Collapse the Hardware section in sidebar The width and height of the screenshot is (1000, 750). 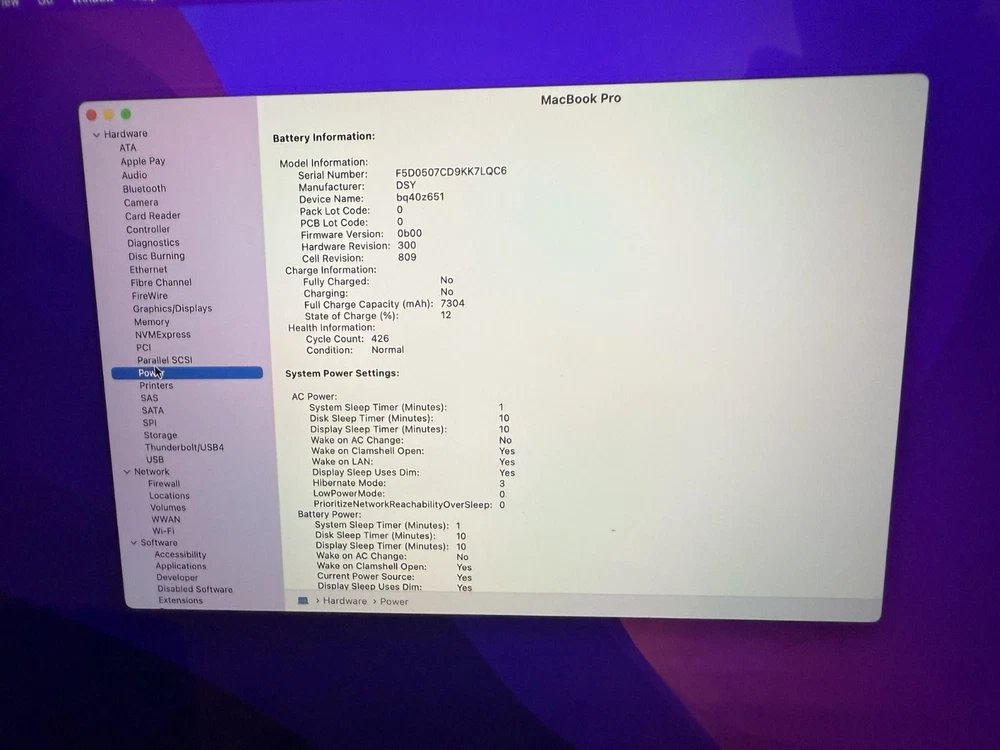[x=96, y=135]
